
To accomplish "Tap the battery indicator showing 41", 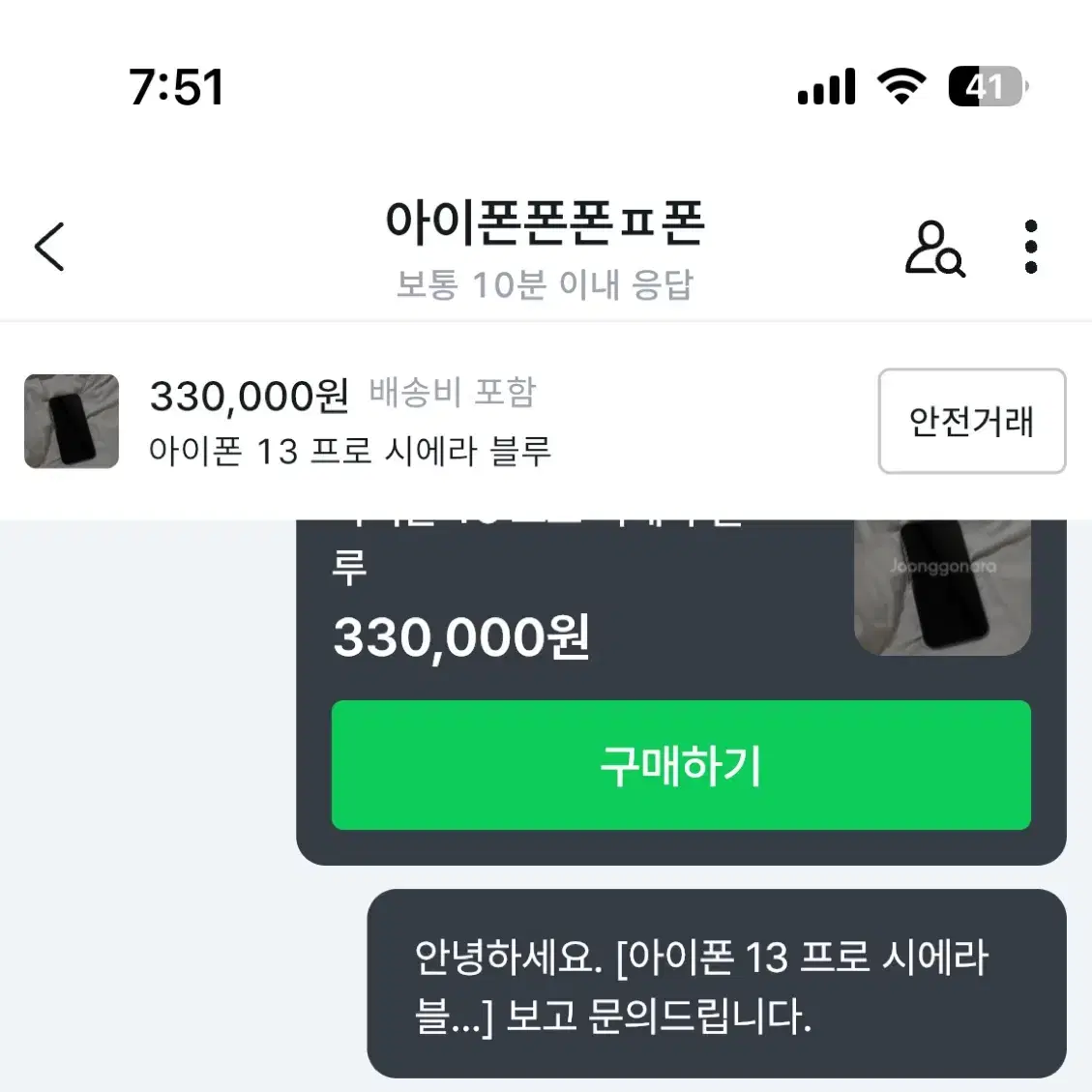I will coord(987,87).
